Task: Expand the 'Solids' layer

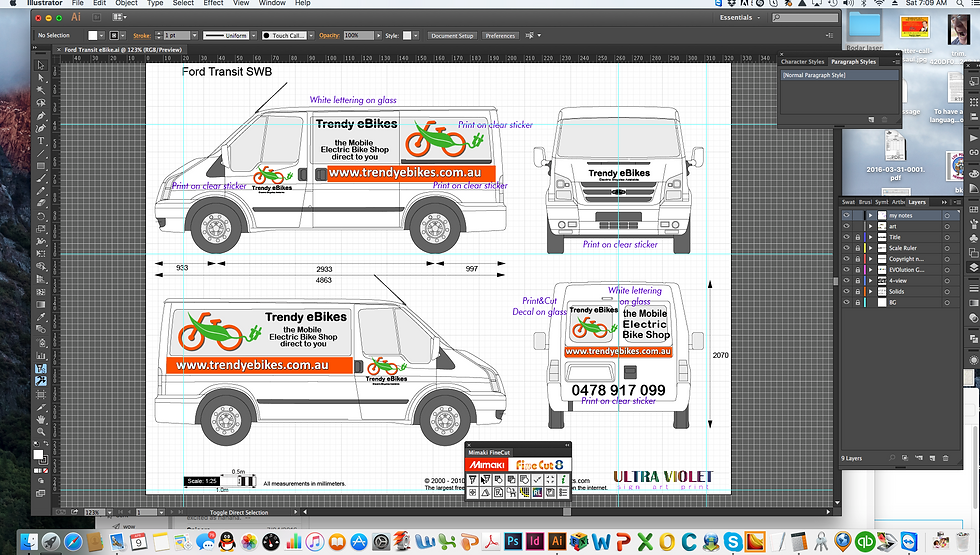Action: tap(870, 291)
